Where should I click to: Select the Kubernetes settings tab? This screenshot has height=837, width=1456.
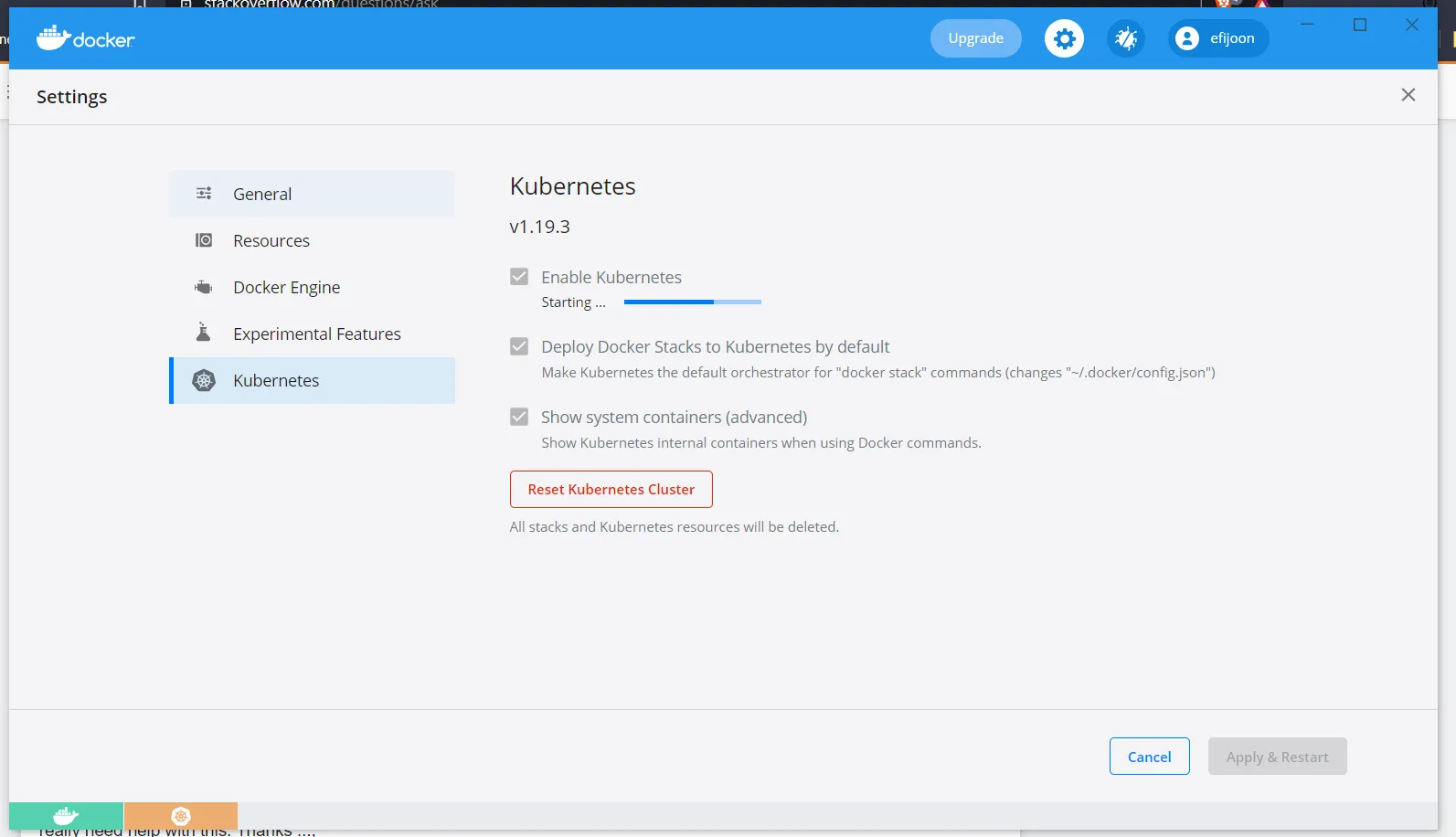coord(312,380)
